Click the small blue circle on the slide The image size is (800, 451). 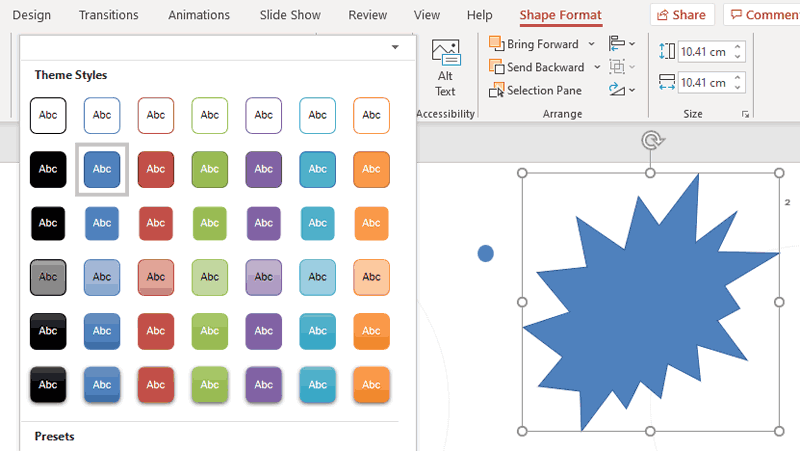(486, 254)
